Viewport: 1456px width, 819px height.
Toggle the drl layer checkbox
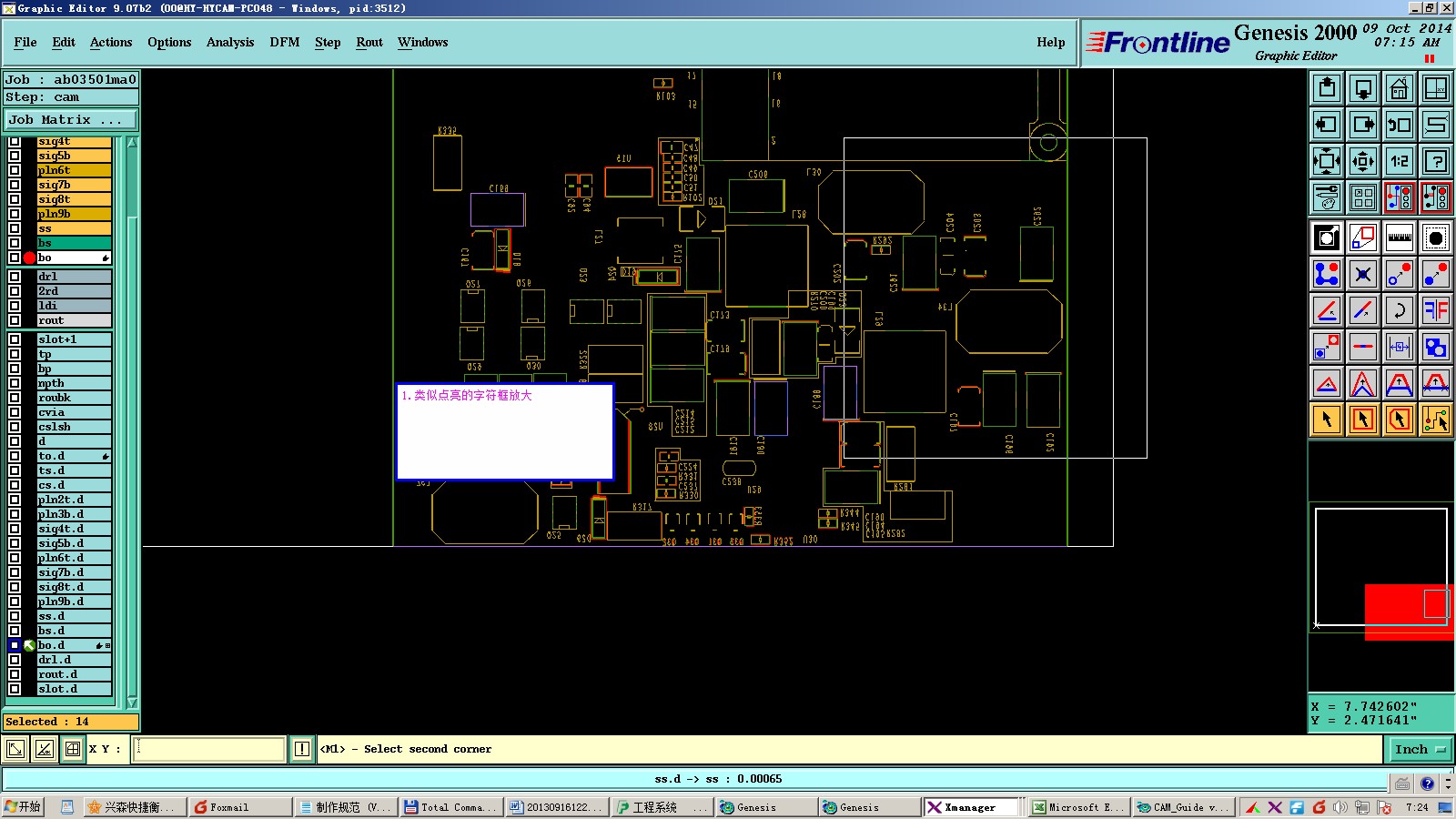click(x=15, y=277)
